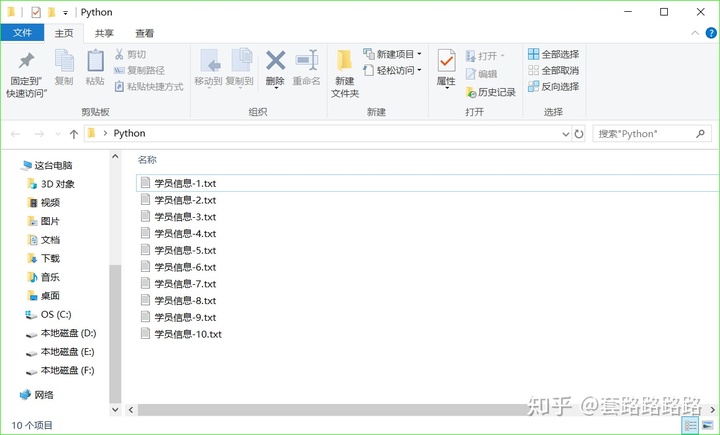720x435 pixels.
Task: Open New item (新建项目) dropdown
Action: (x=393, y=54)
